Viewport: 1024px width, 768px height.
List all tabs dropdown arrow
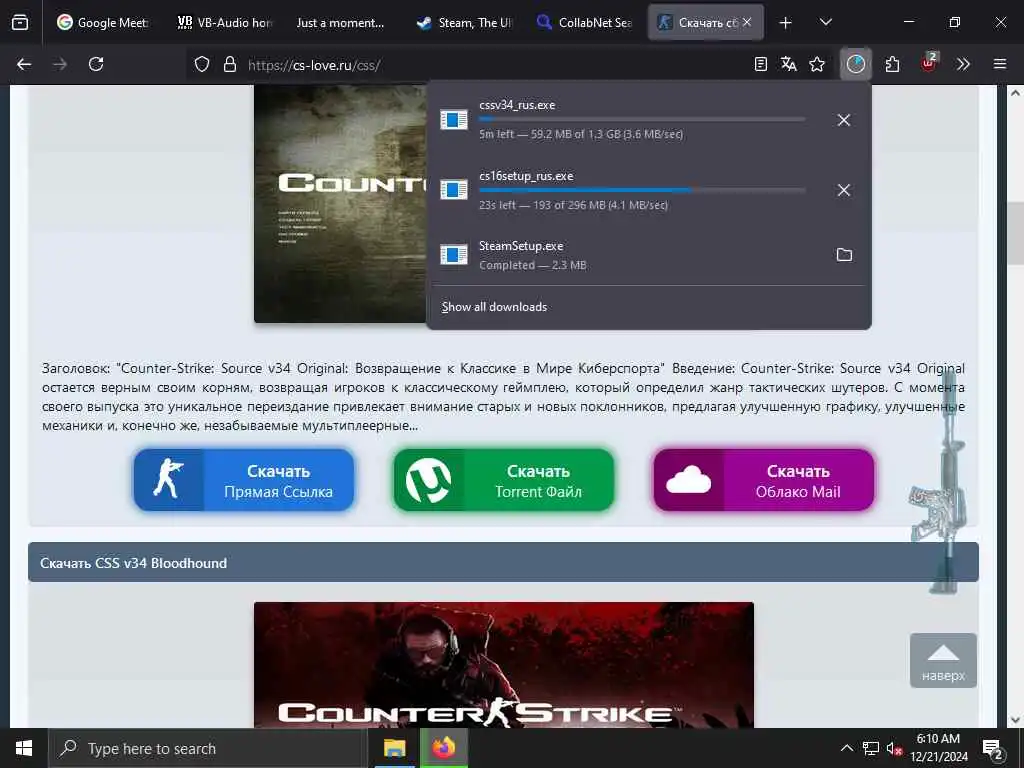pyautogui.click(x=825, y=22)
